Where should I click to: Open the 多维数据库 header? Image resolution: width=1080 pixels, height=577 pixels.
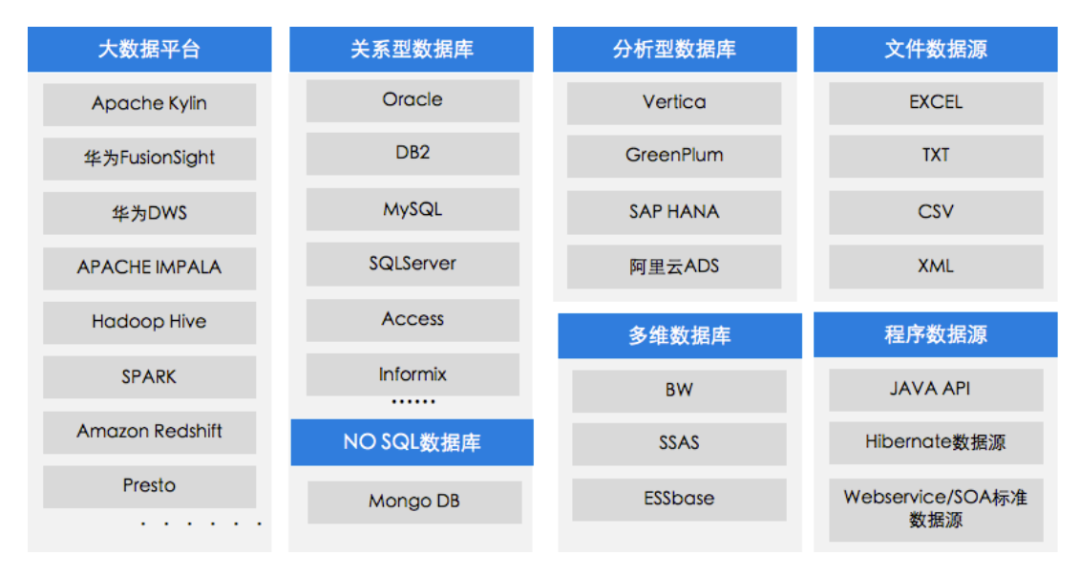pyautogui.click(x=679, y=336)
